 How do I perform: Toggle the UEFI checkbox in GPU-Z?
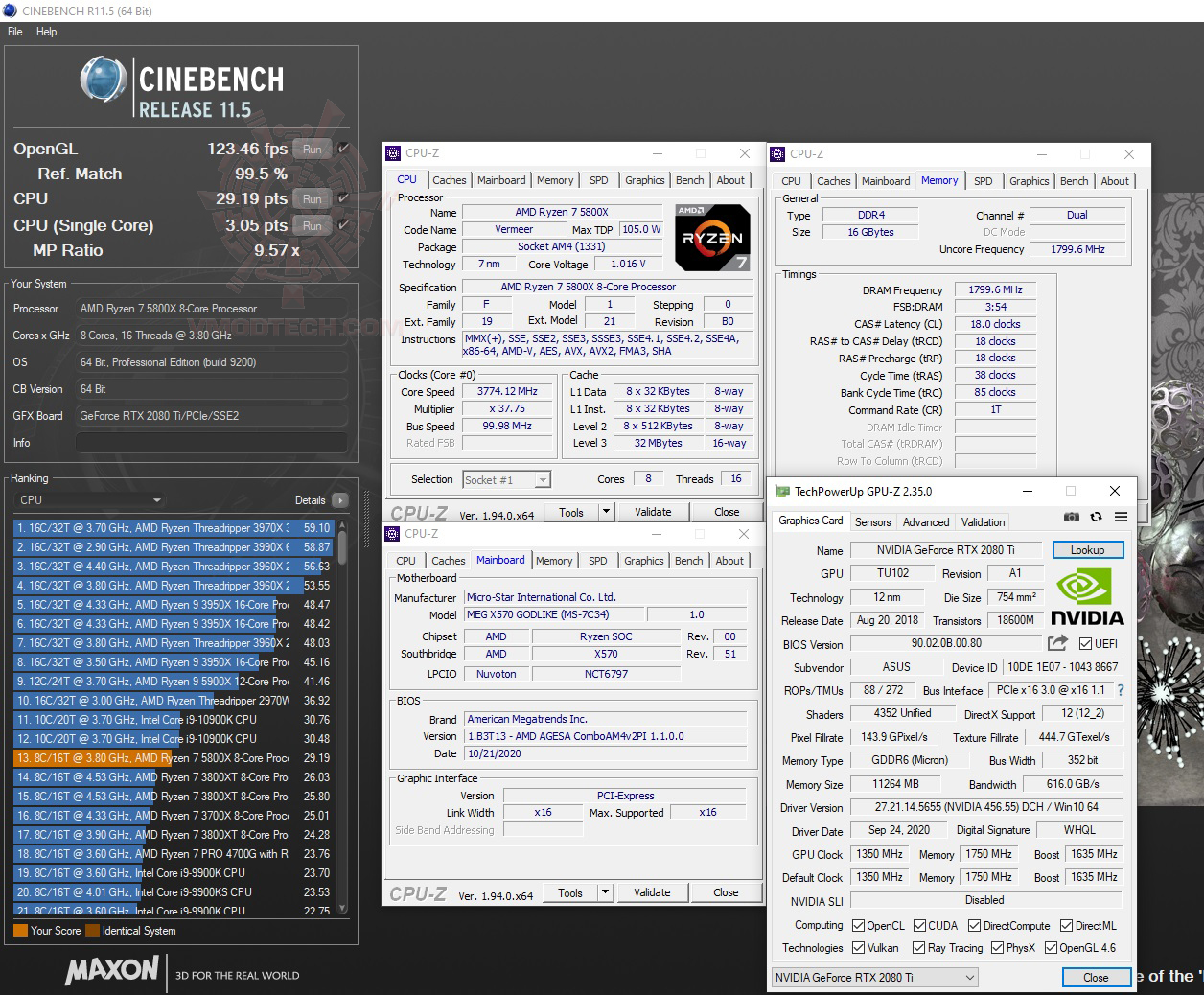click(x=1085, y=644)
